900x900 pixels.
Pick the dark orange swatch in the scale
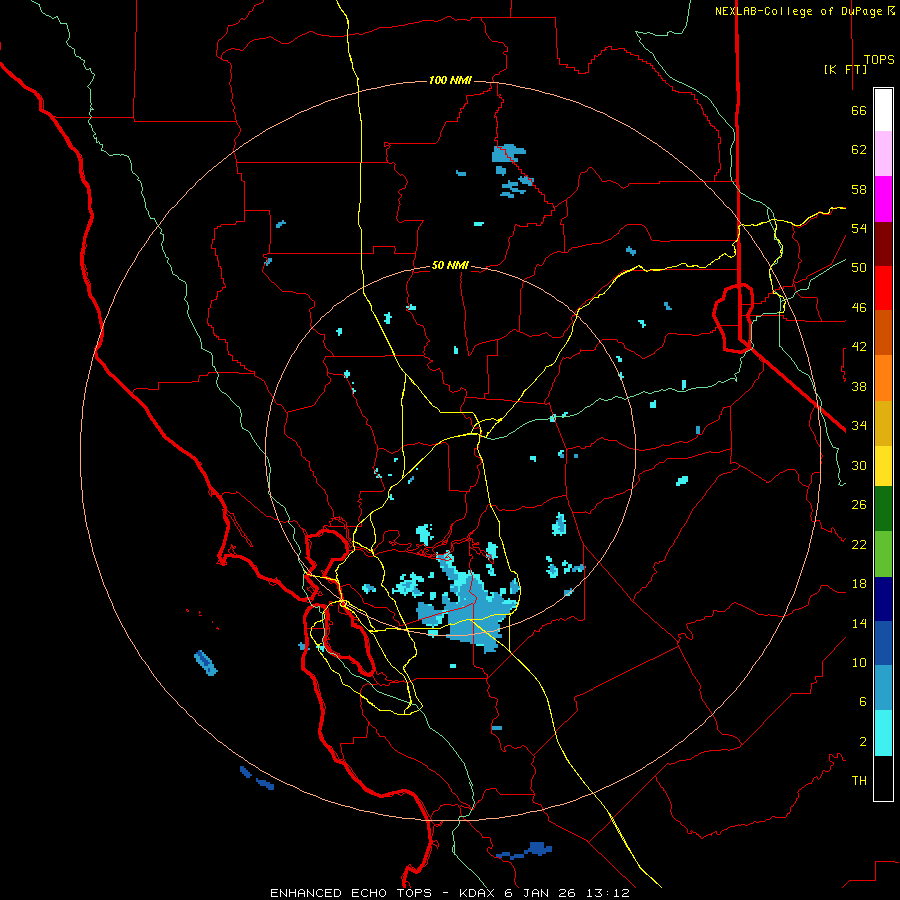point(883,333)
